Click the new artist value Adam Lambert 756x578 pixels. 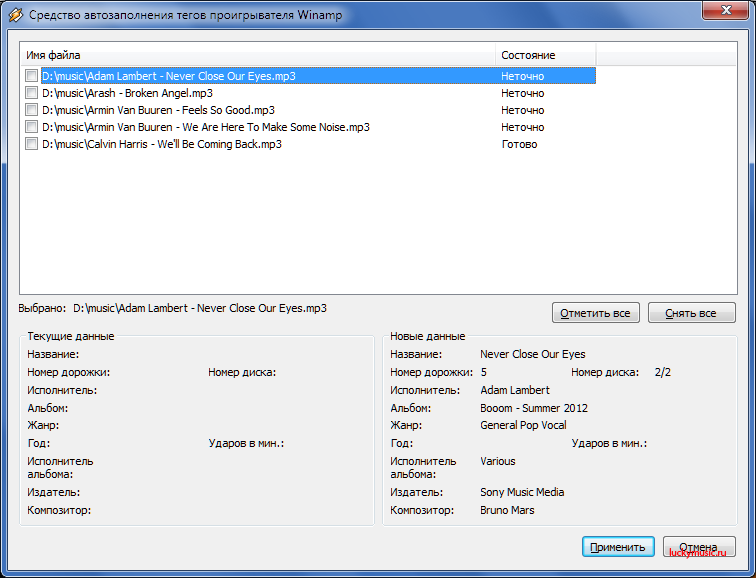tap(515, 390)
